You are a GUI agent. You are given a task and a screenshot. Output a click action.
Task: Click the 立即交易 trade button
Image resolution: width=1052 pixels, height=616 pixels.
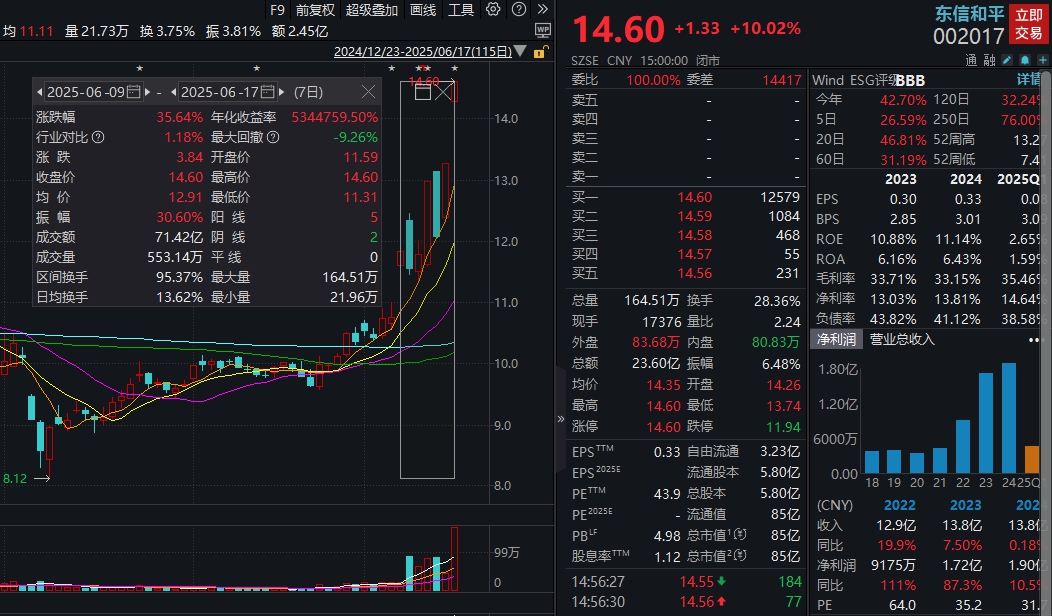click(x=1029, y=24)
